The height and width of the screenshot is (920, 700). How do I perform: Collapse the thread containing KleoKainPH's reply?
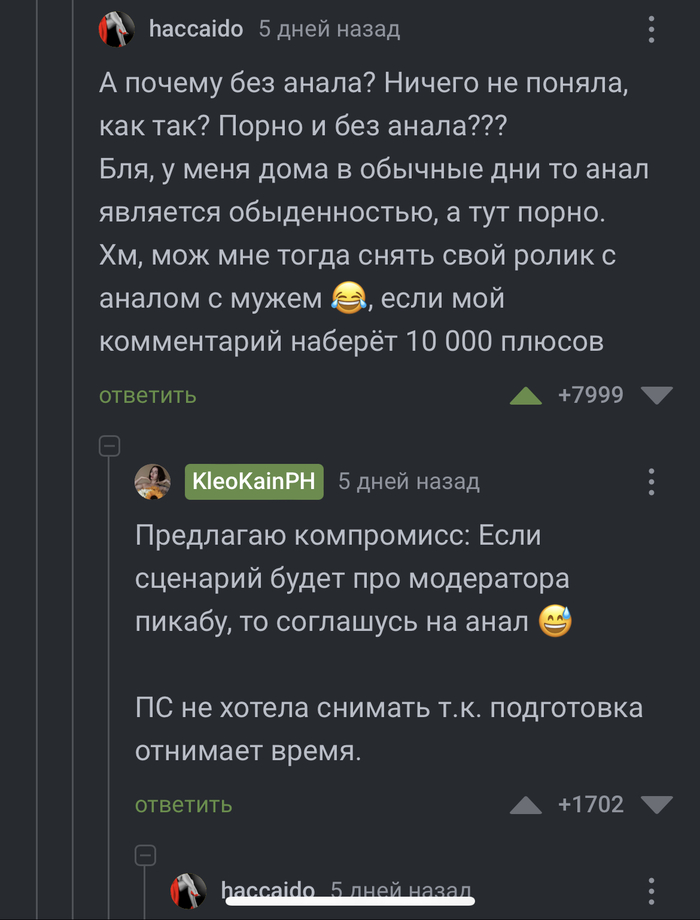109,446
